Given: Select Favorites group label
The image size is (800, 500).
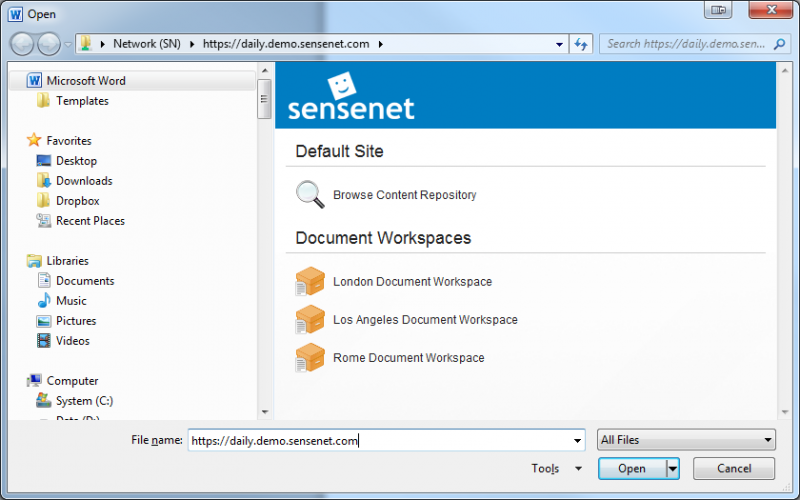Looking at the screenshot, I should tap(69, 141).
